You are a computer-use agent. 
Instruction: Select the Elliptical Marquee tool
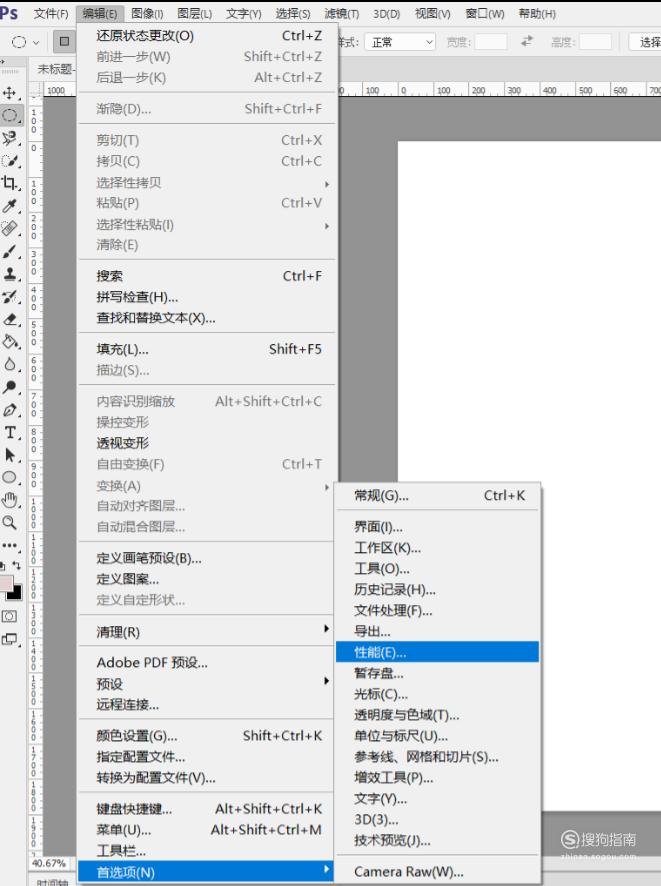(x=10, y=115)
